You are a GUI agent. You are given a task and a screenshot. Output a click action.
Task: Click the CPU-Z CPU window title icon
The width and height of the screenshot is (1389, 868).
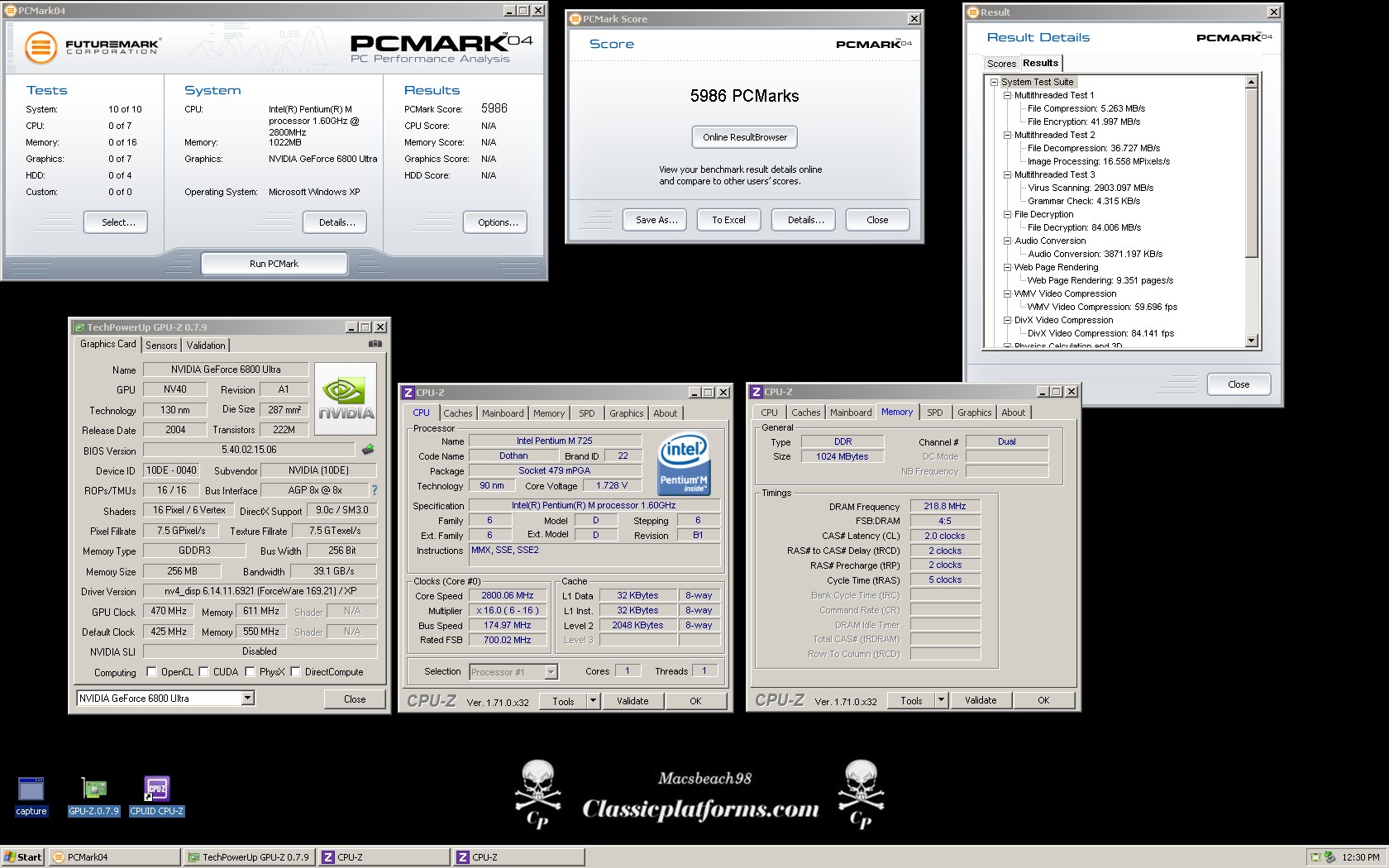tap(408, 393)
